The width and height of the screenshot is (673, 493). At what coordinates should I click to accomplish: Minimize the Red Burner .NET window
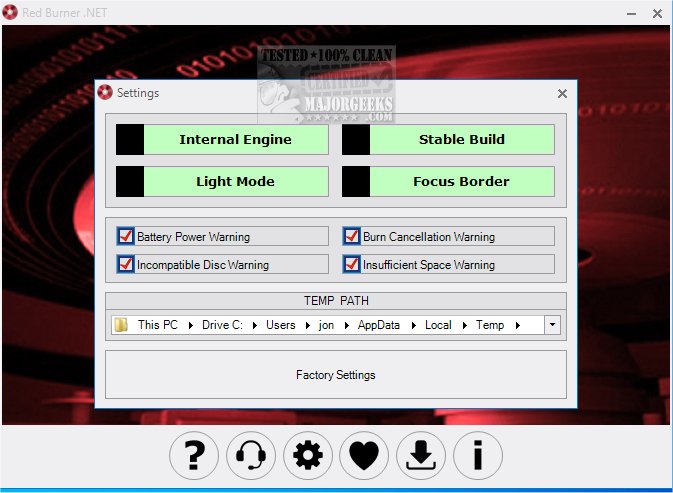[631, 13]
